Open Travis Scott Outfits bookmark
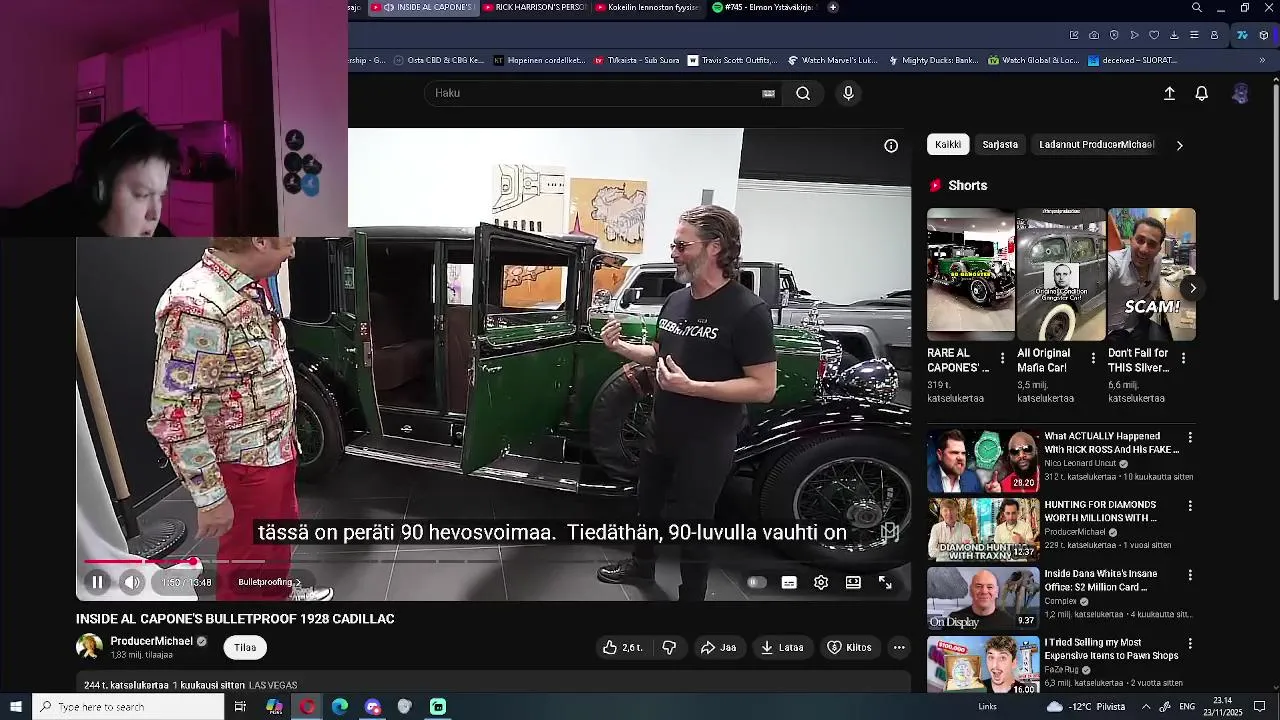The width and height of the screenshot is (1280, 720). click(732, 60)
